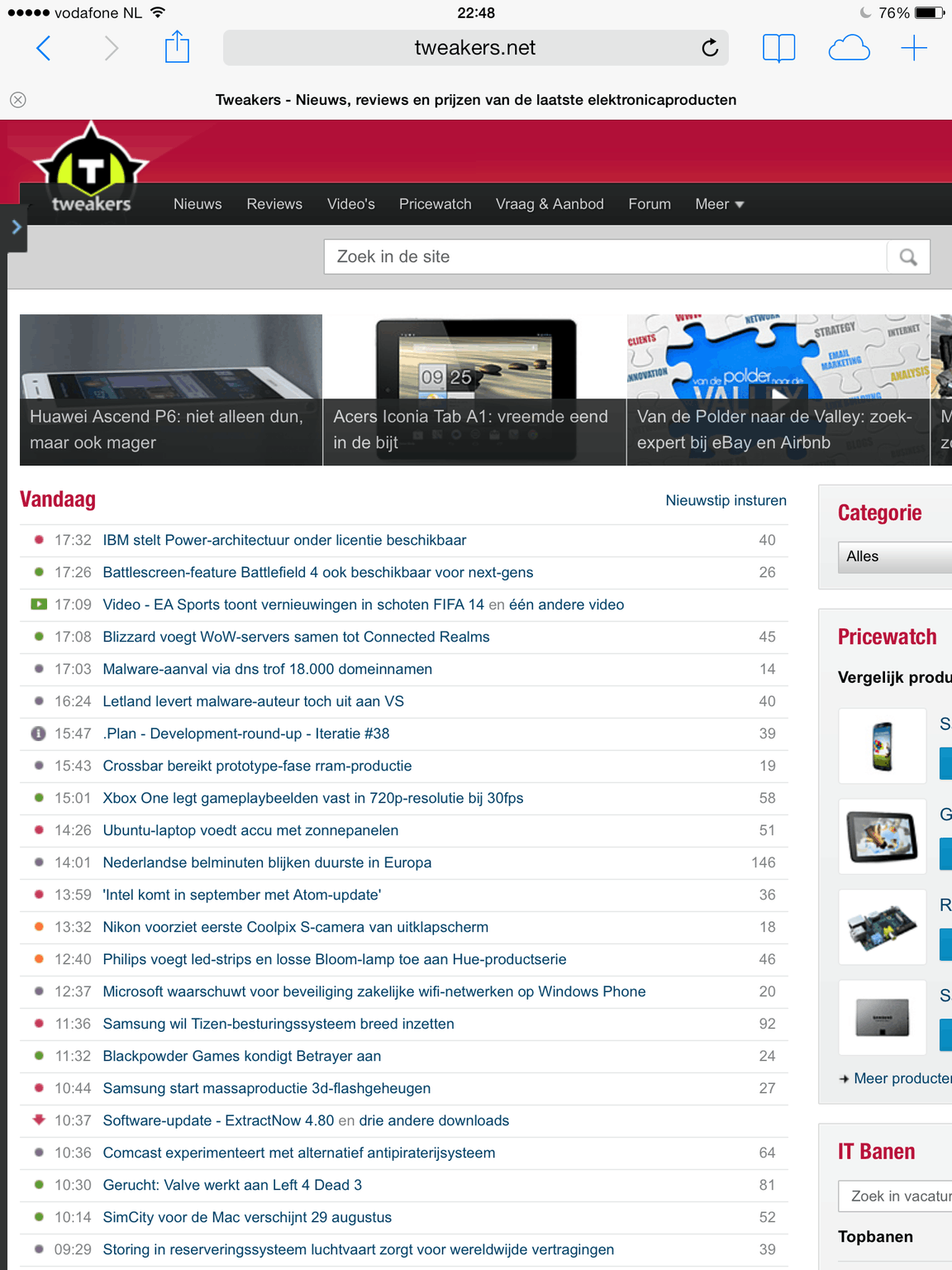Open Samsung 3d-flashgeheugen article

[x=267, y=1088]
